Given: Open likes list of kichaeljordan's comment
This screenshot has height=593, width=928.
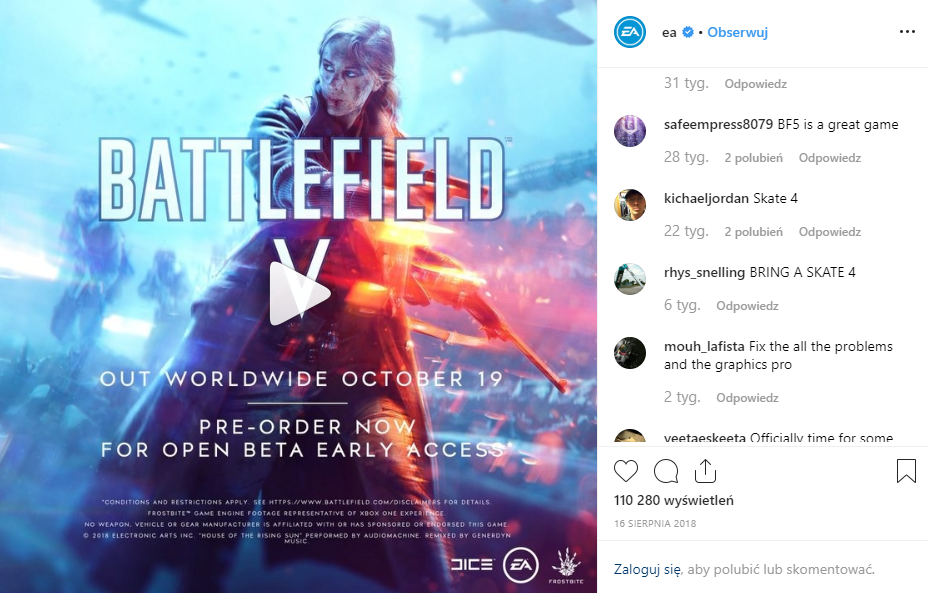Looking at the screenshot, I should click(753, 232).
